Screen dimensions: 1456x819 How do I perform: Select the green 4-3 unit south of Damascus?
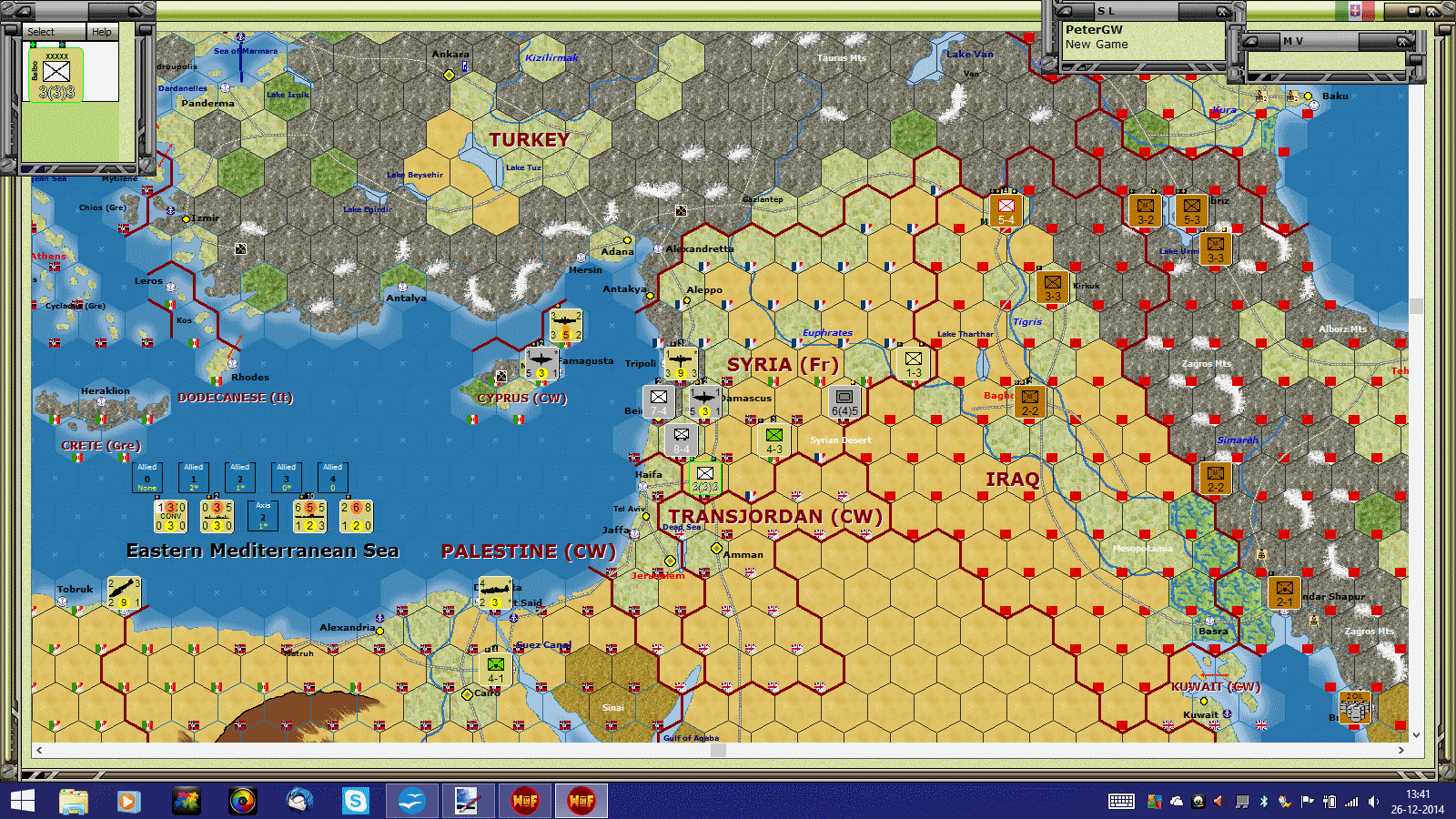(773, 440)
